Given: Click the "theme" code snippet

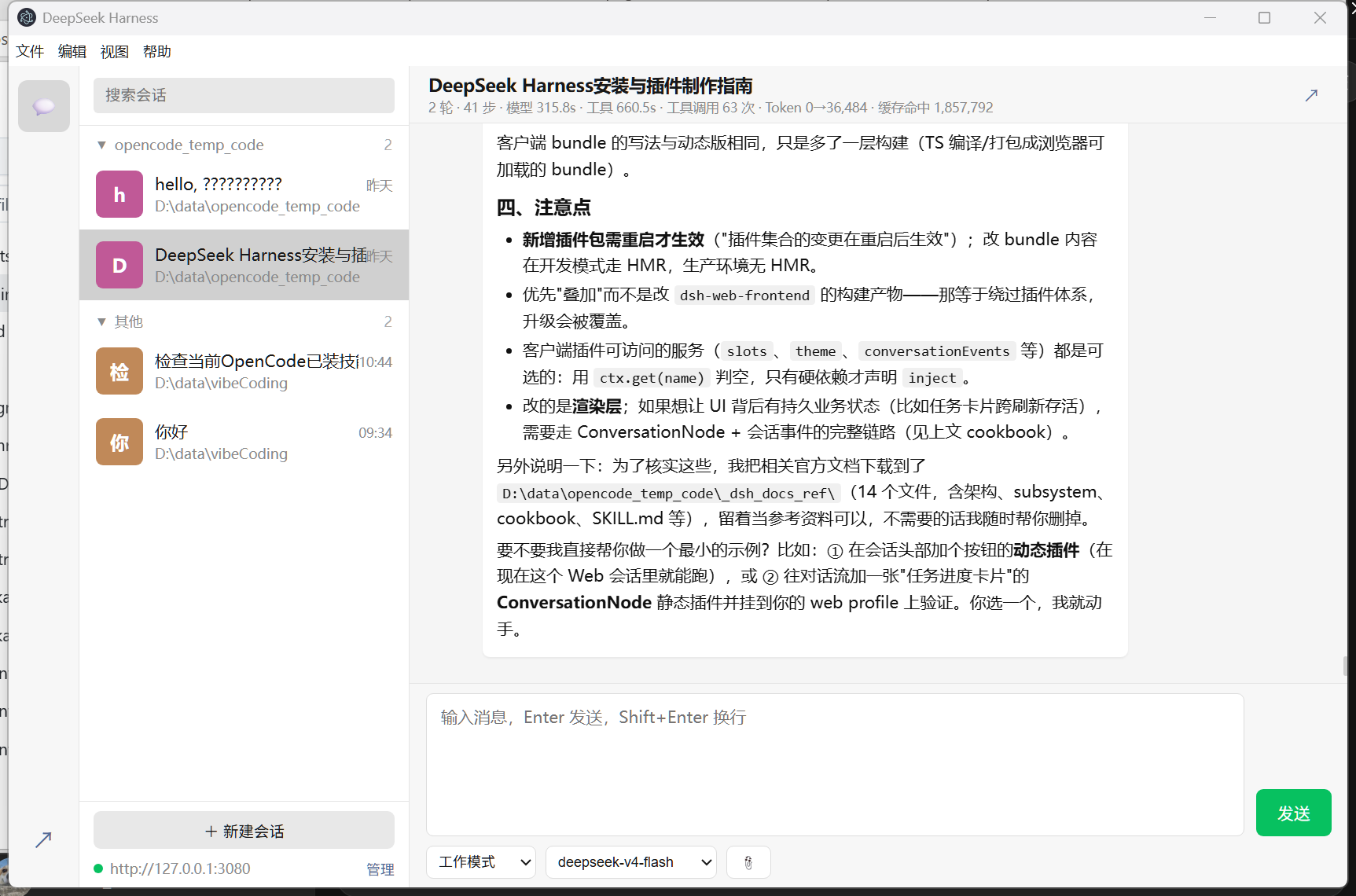Looking at the screenshot, I should 815,351.
